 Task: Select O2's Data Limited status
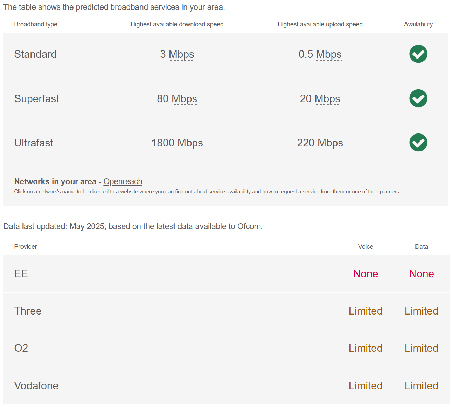click(421, 348)
